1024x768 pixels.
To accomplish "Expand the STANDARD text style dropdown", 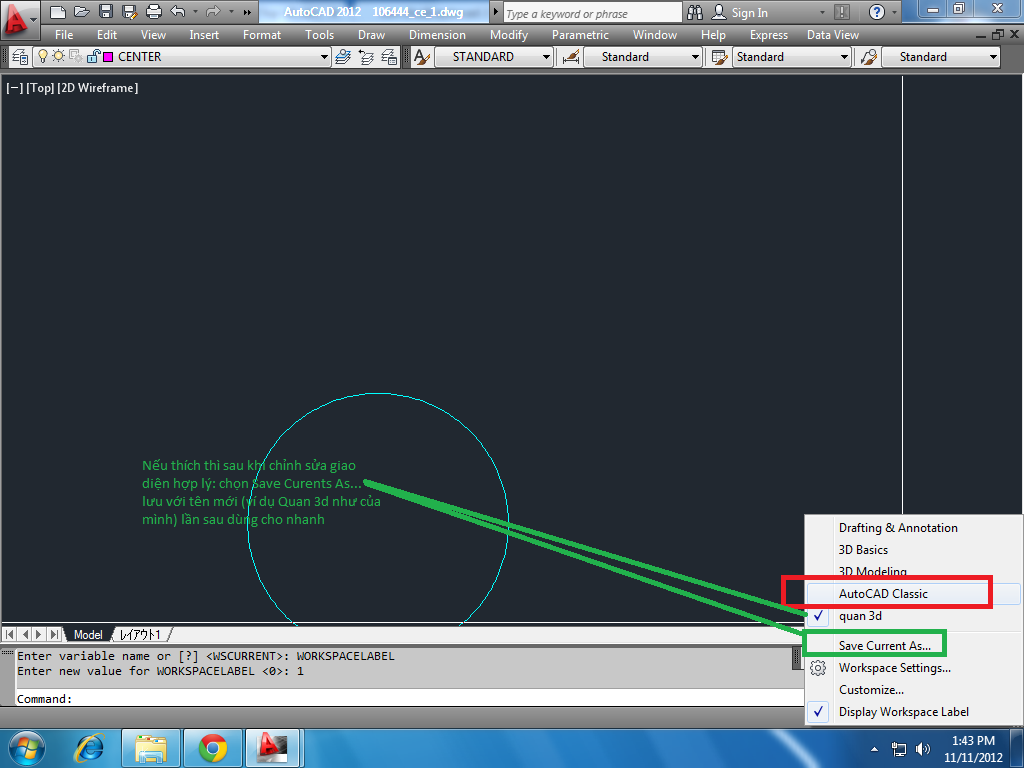I will [546, 57].
